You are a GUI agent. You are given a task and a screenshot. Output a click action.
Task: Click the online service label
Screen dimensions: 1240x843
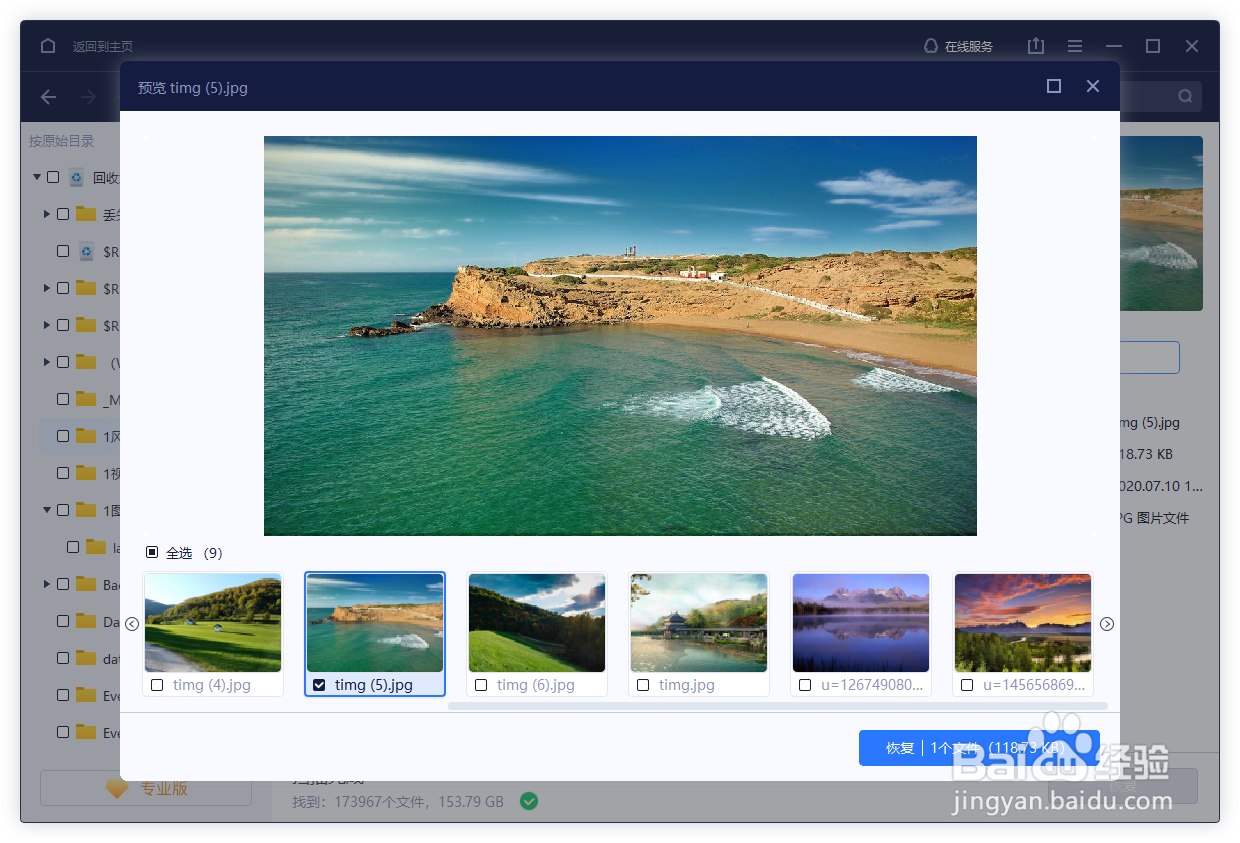[x=969, y=47]
